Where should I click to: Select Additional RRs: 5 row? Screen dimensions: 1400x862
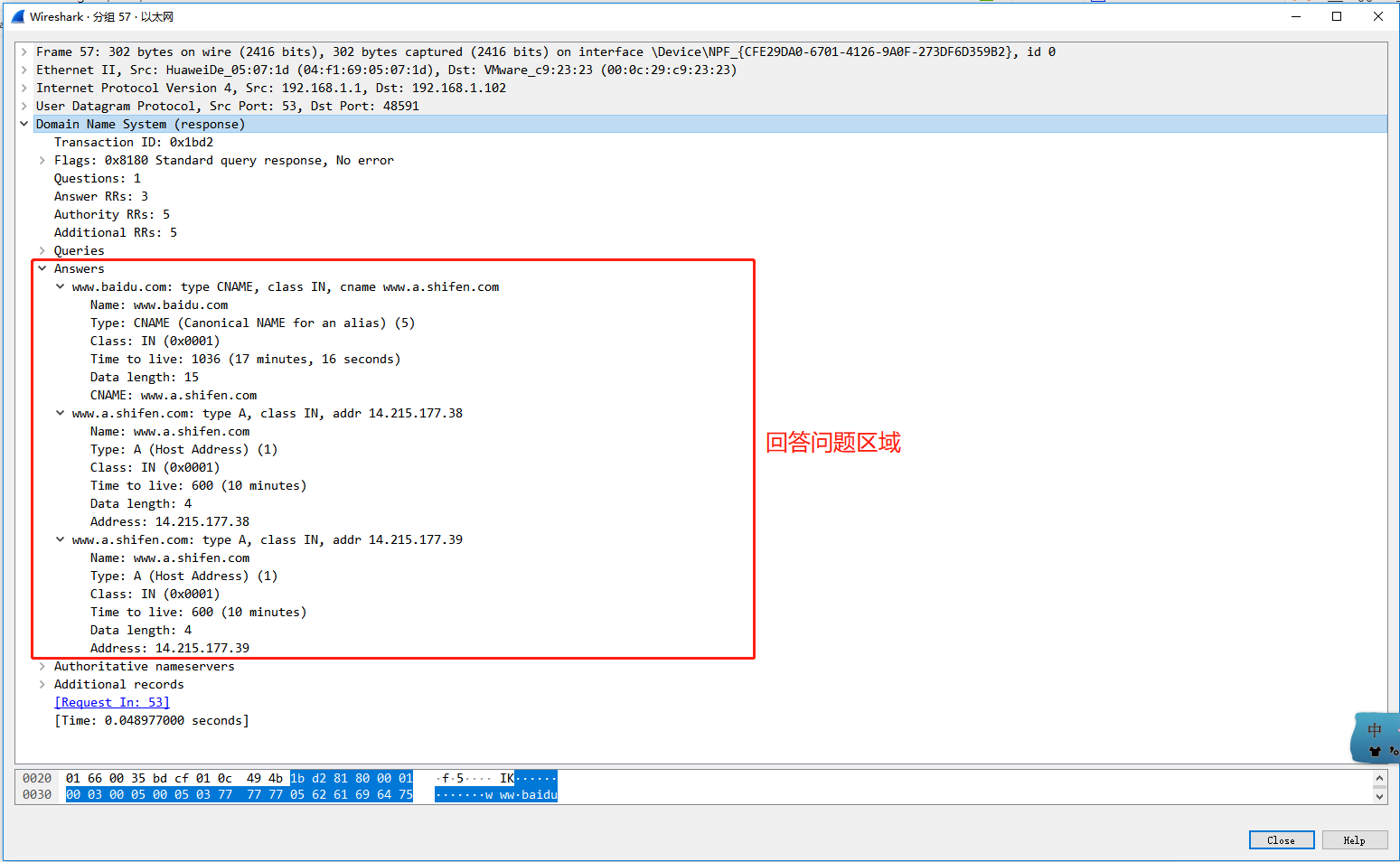116,232
